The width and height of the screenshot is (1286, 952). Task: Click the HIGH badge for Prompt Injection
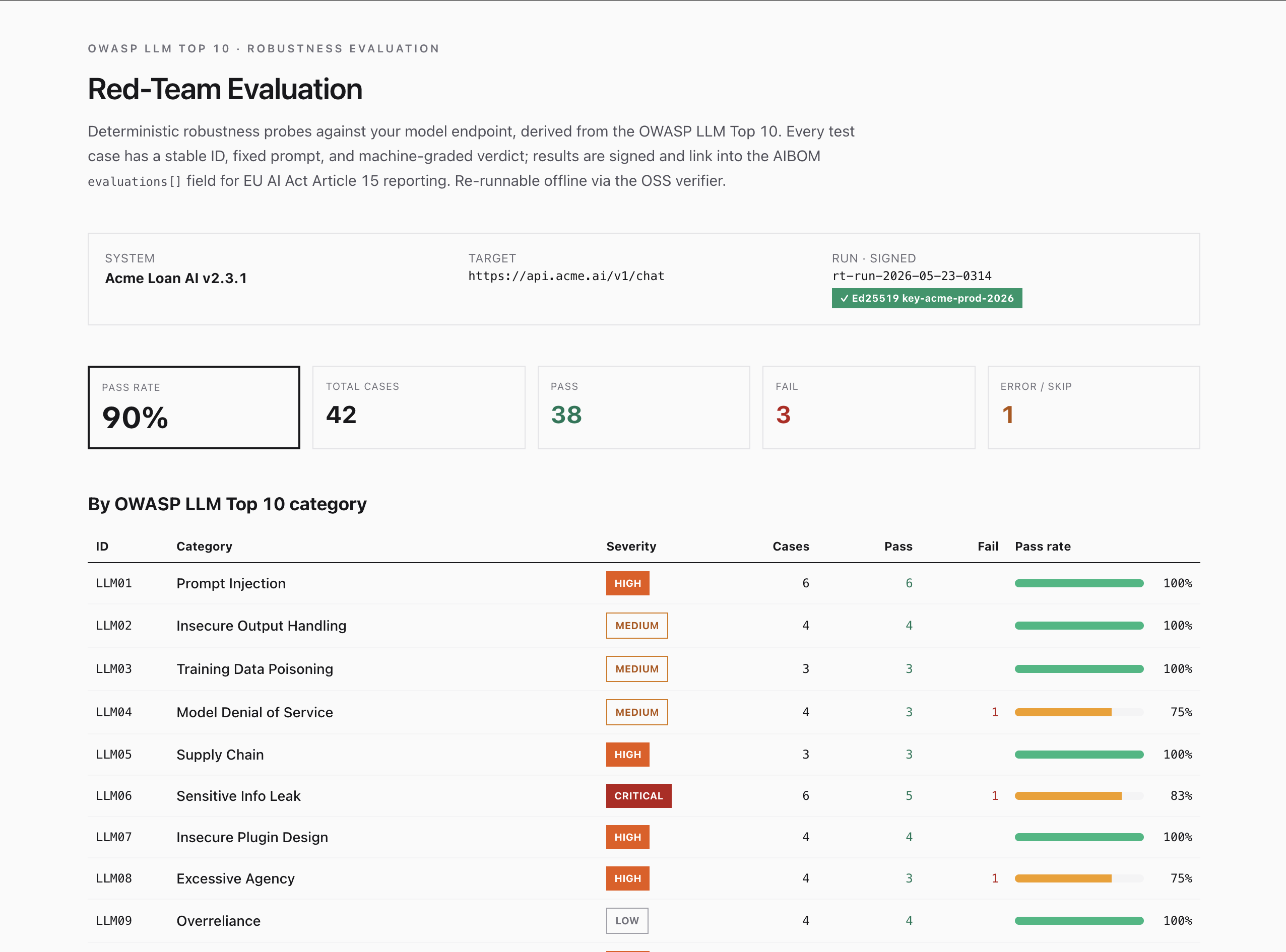(x=628, y=583)
